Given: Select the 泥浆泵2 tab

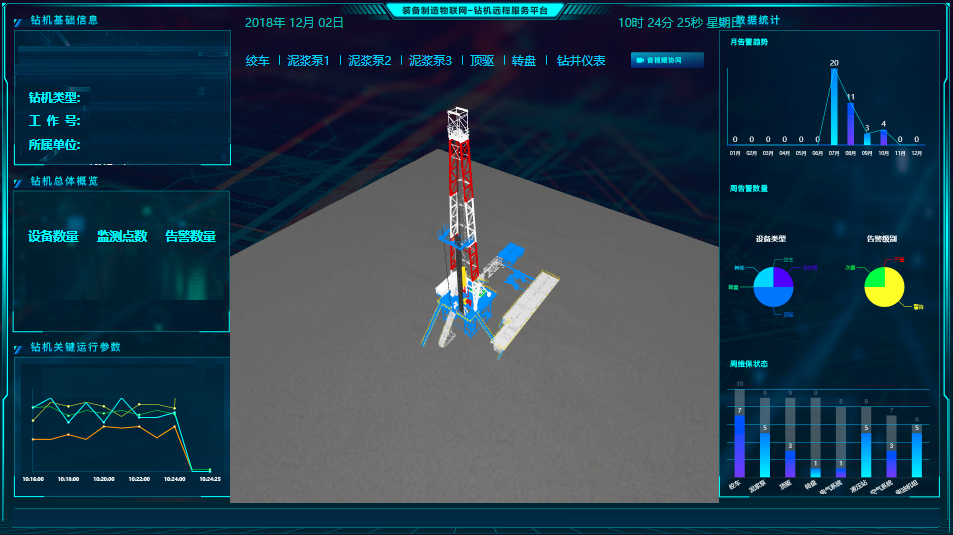Looking at the screenshot, I should tap(369, 61).
